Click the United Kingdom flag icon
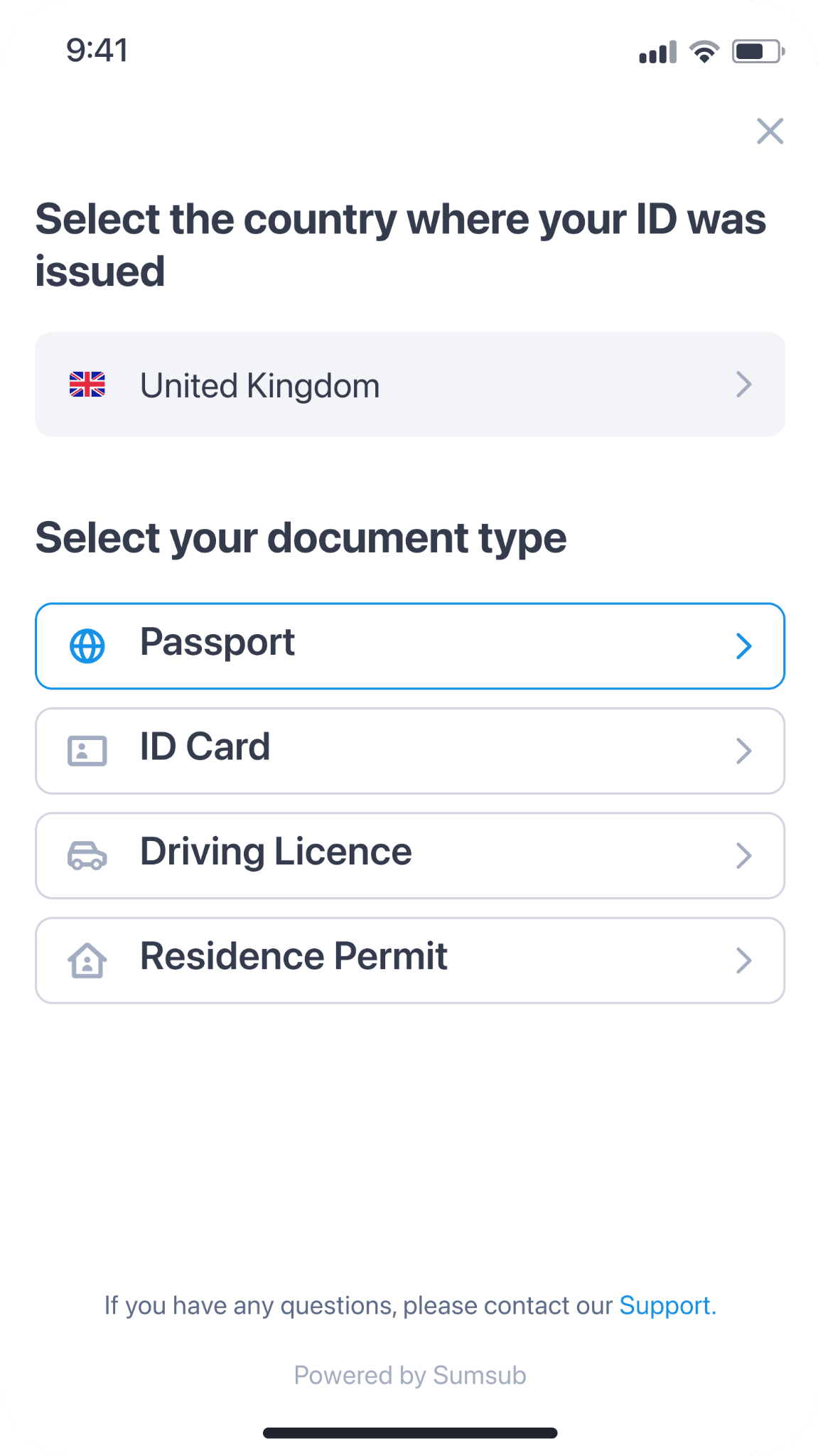 87,385
